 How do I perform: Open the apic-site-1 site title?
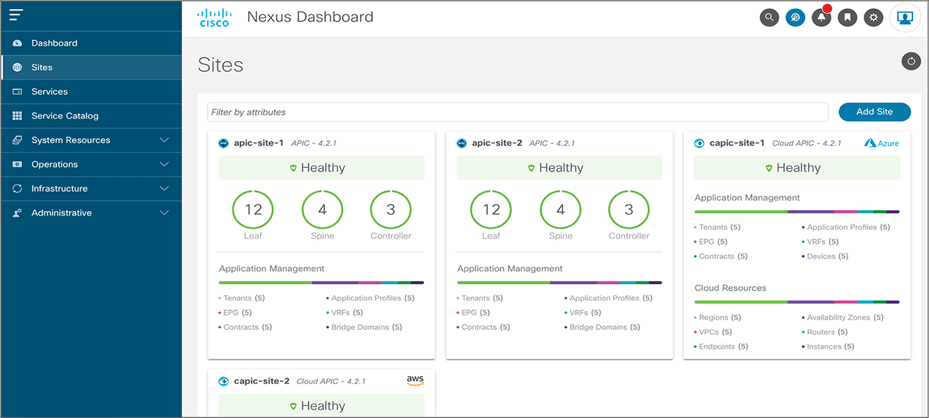[258, 143]
